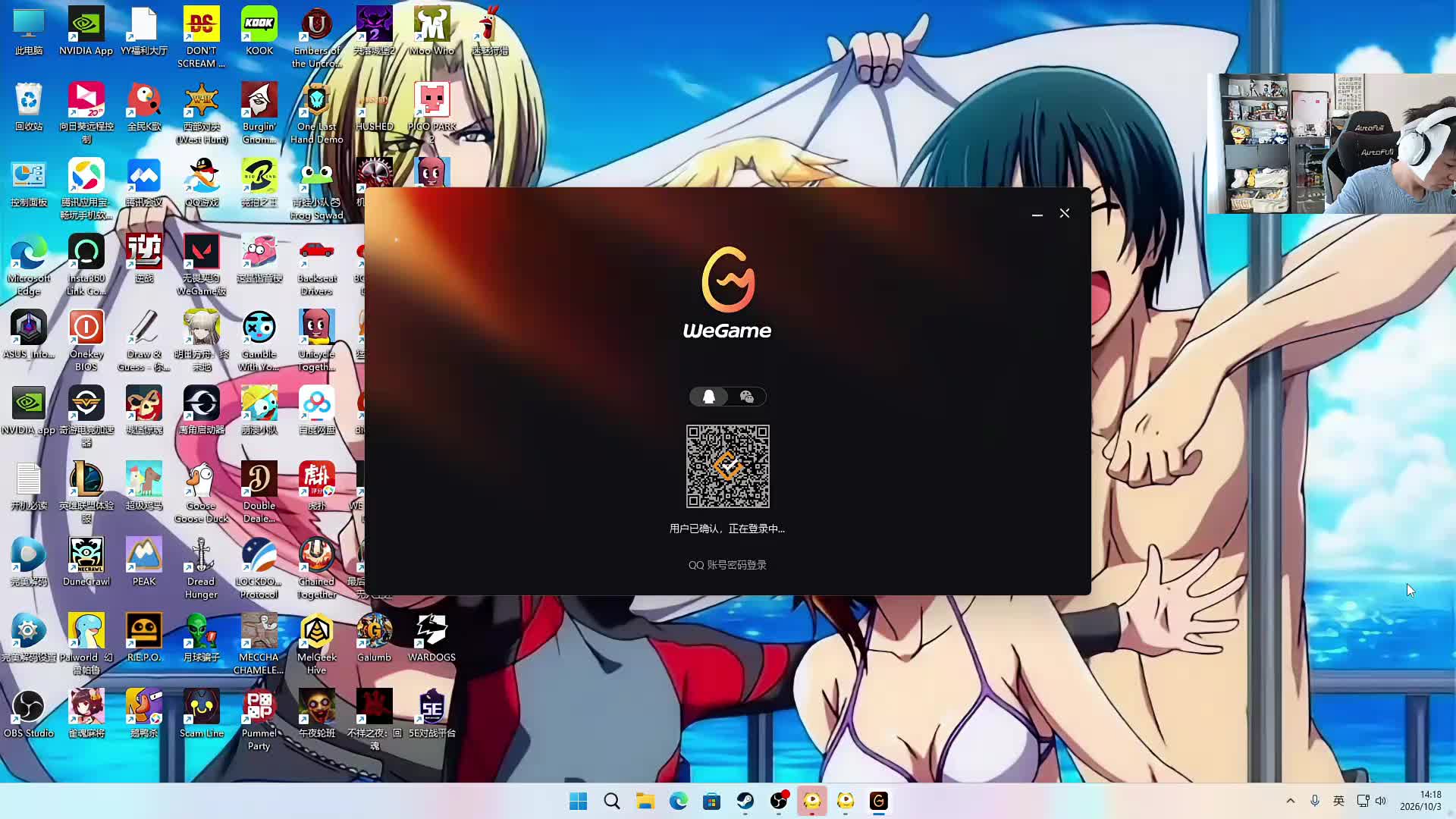Click the microphone icon in system tray

click(x=1315, y=801)
